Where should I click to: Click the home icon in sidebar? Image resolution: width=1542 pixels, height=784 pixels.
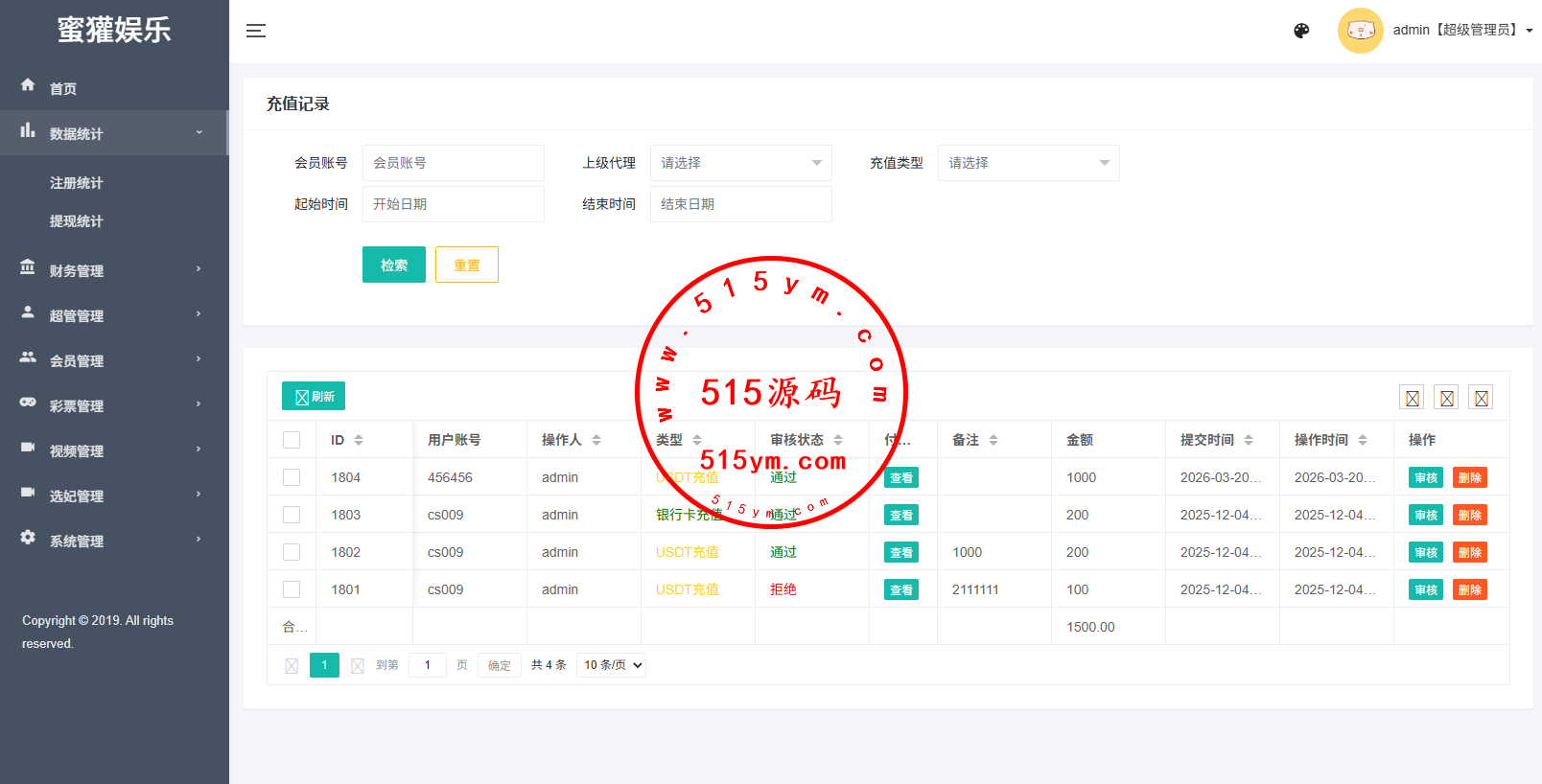click(x=28, y=85)
